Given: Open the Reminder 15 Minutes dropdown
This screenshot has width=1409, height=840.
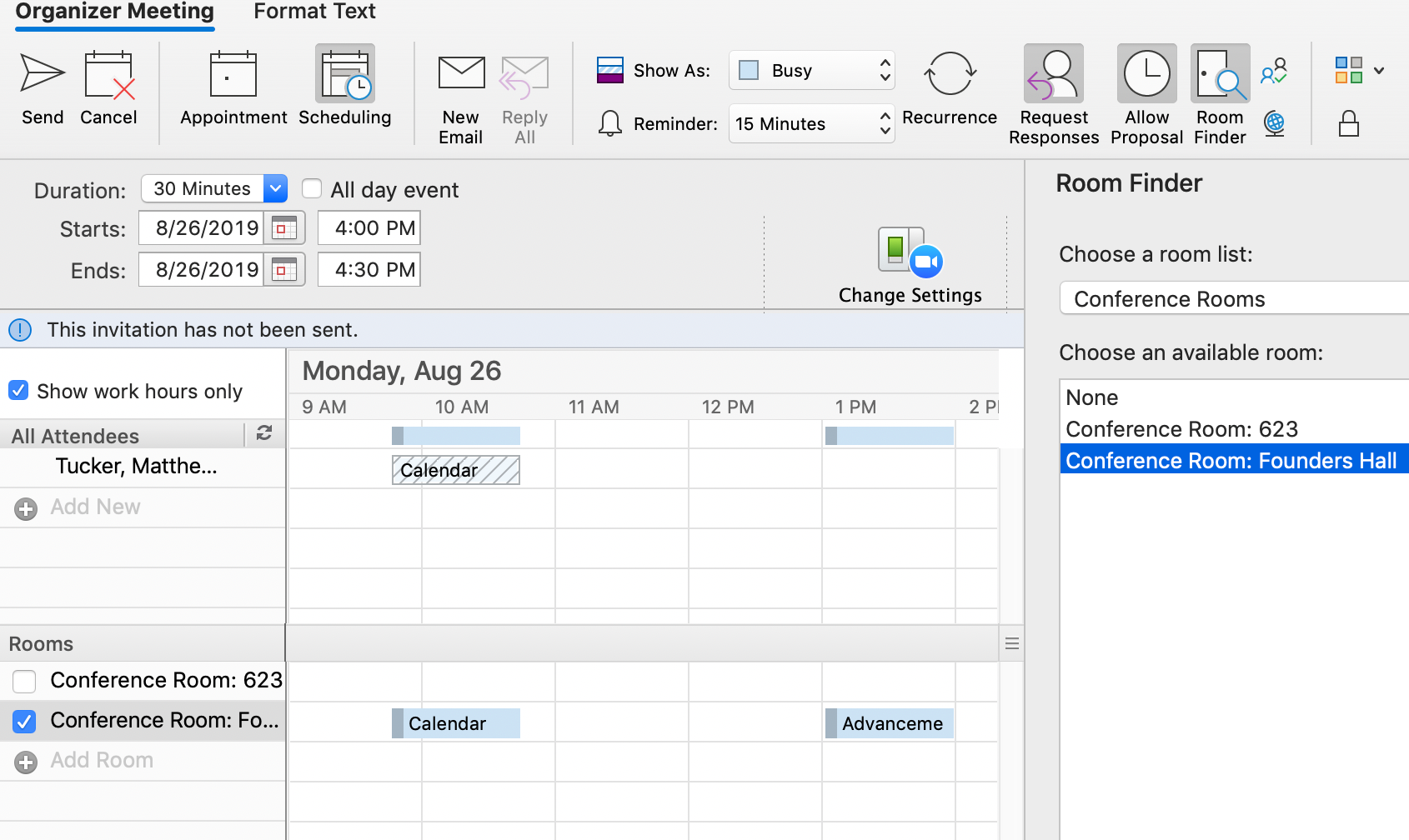Looking at the screenshot, I should point(812,123).
